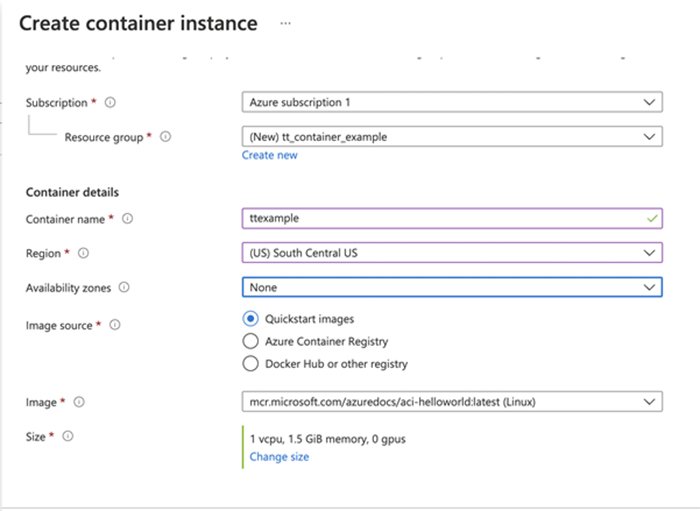This screenshot has width=700, height=511.
Task: Click info icon beside Region label
Action: (x=83, y=253)
